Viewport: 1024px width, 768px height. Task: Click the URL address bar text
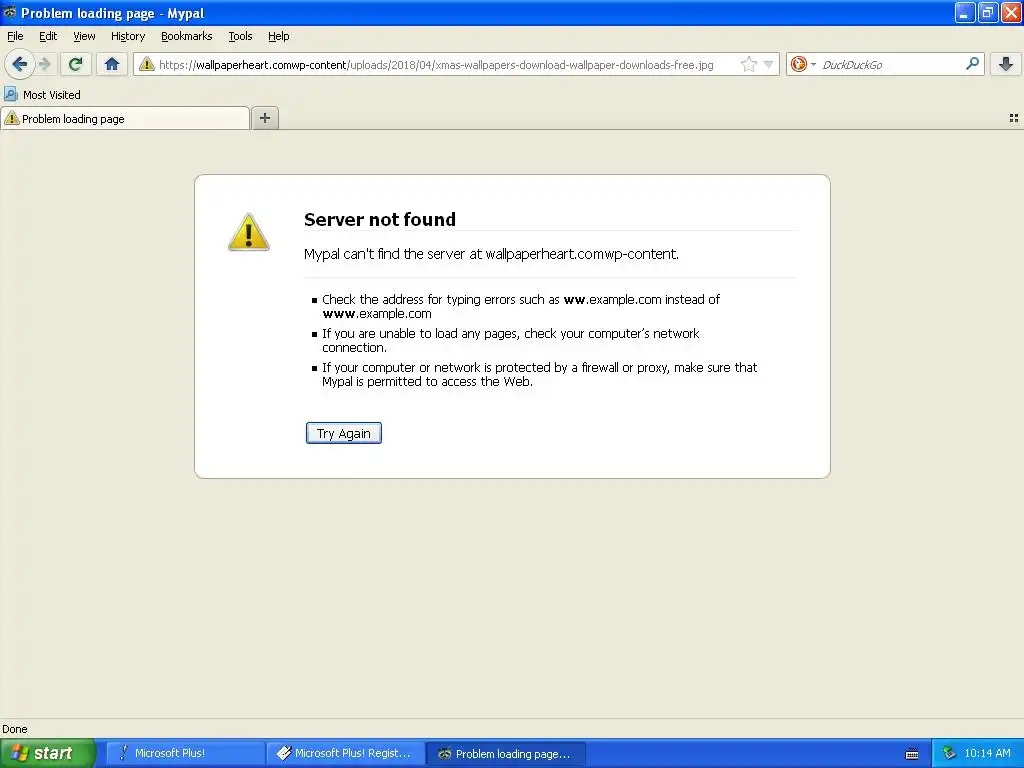coord(436,65)
